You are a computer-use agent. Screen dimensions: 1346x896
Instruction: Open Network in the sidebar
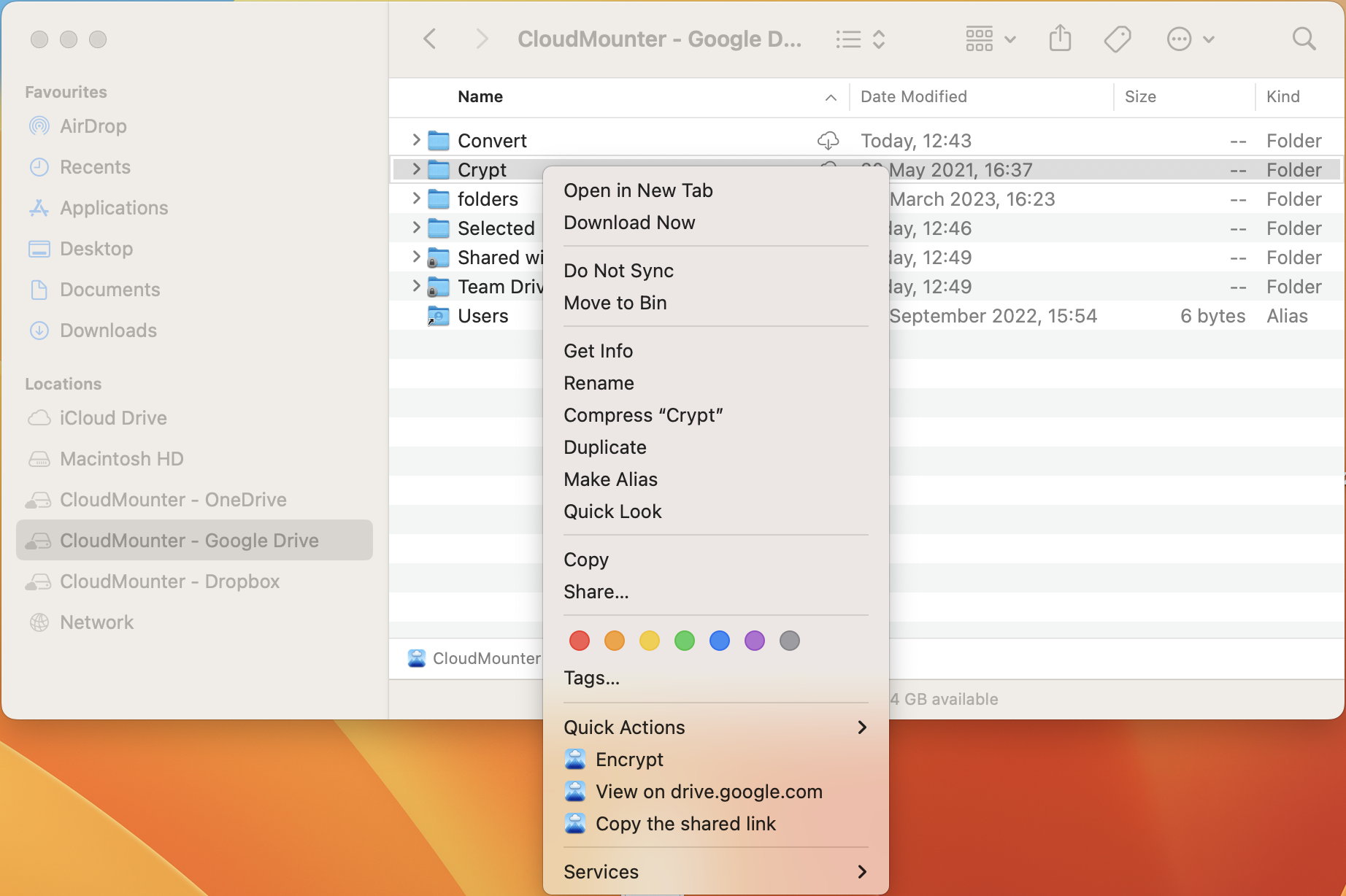point(194,622)
